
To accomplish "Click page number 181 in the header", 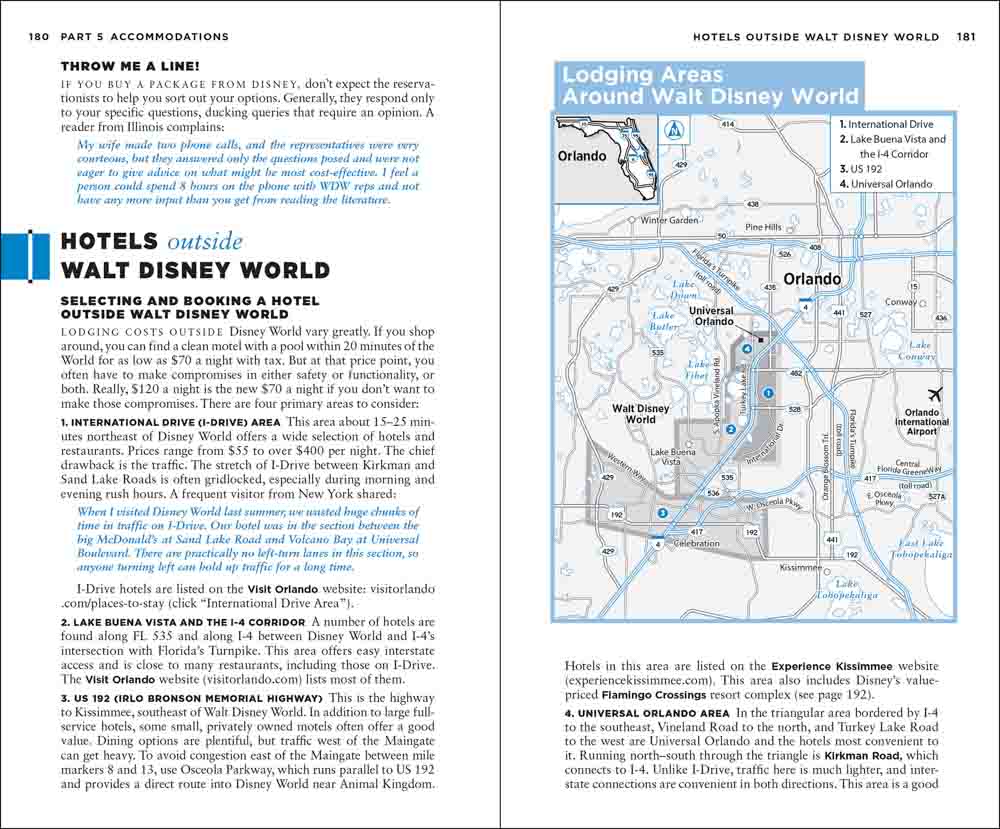I will pyautogui.click(x=965, y=37).
